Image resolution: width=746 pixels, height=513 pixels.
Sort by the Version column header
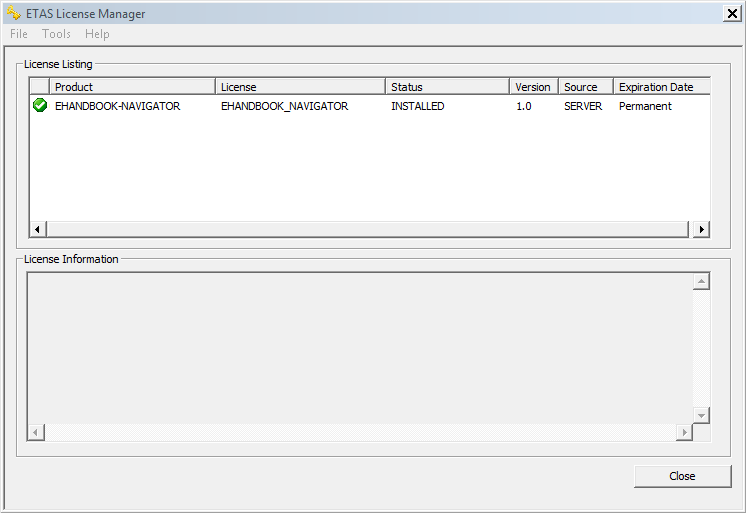[x=534, y=87]
